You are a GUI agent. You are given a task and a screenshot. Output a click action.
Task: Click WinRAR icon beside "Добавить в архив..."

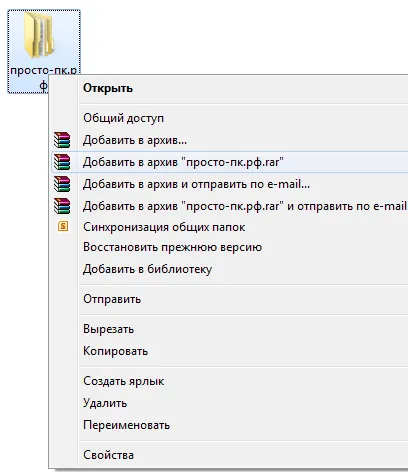[x=62, y=140]
